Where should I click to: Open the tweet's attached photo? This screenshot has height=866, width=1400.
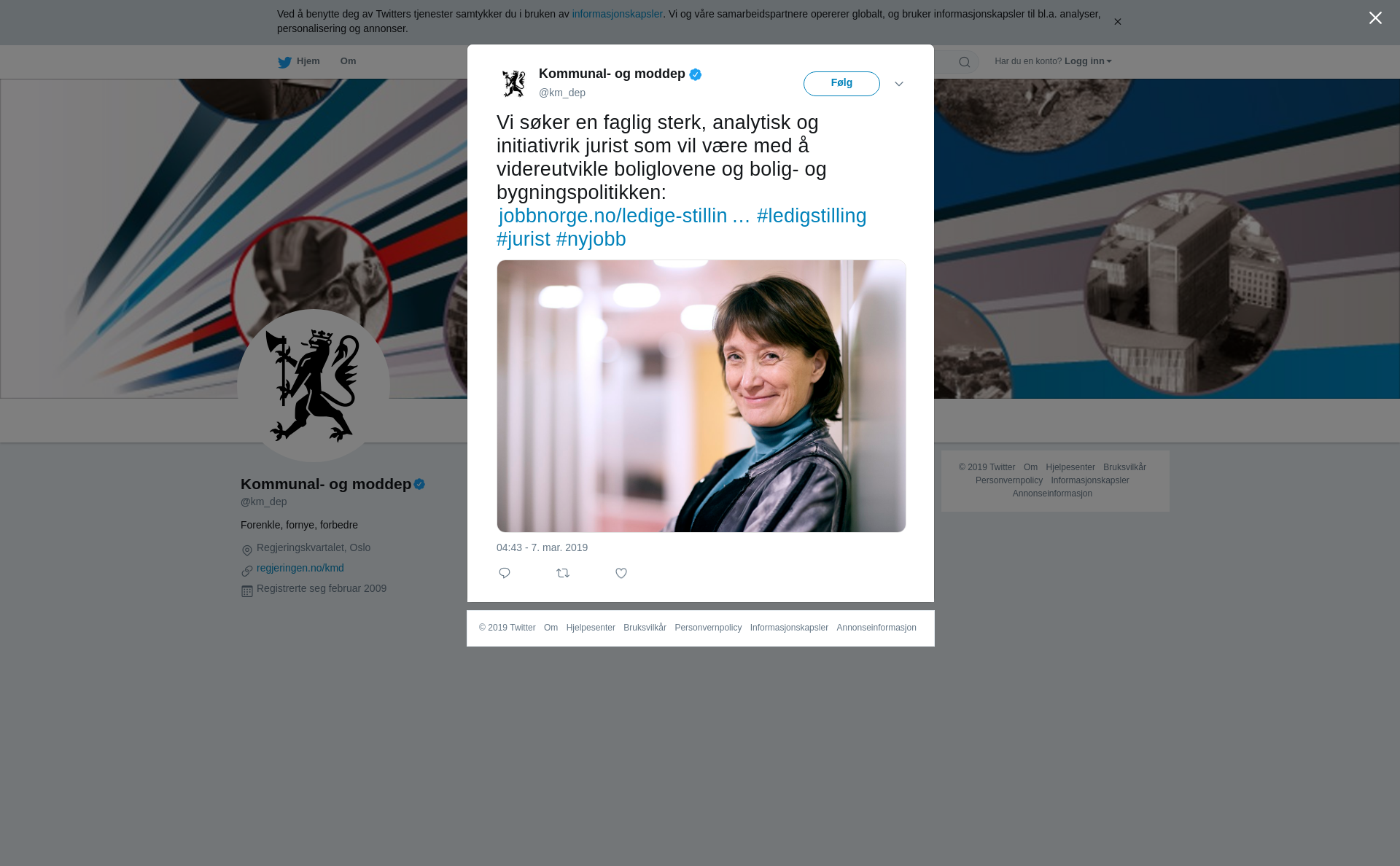click(701, 396)
